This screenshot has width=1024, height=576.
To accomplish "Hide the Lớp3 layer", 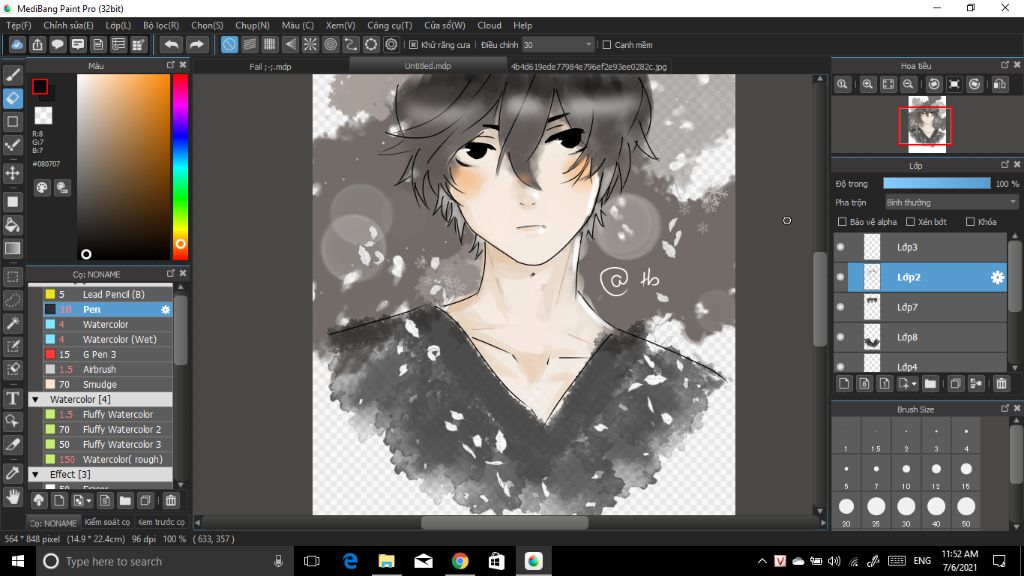I will [x=840, y=247].
